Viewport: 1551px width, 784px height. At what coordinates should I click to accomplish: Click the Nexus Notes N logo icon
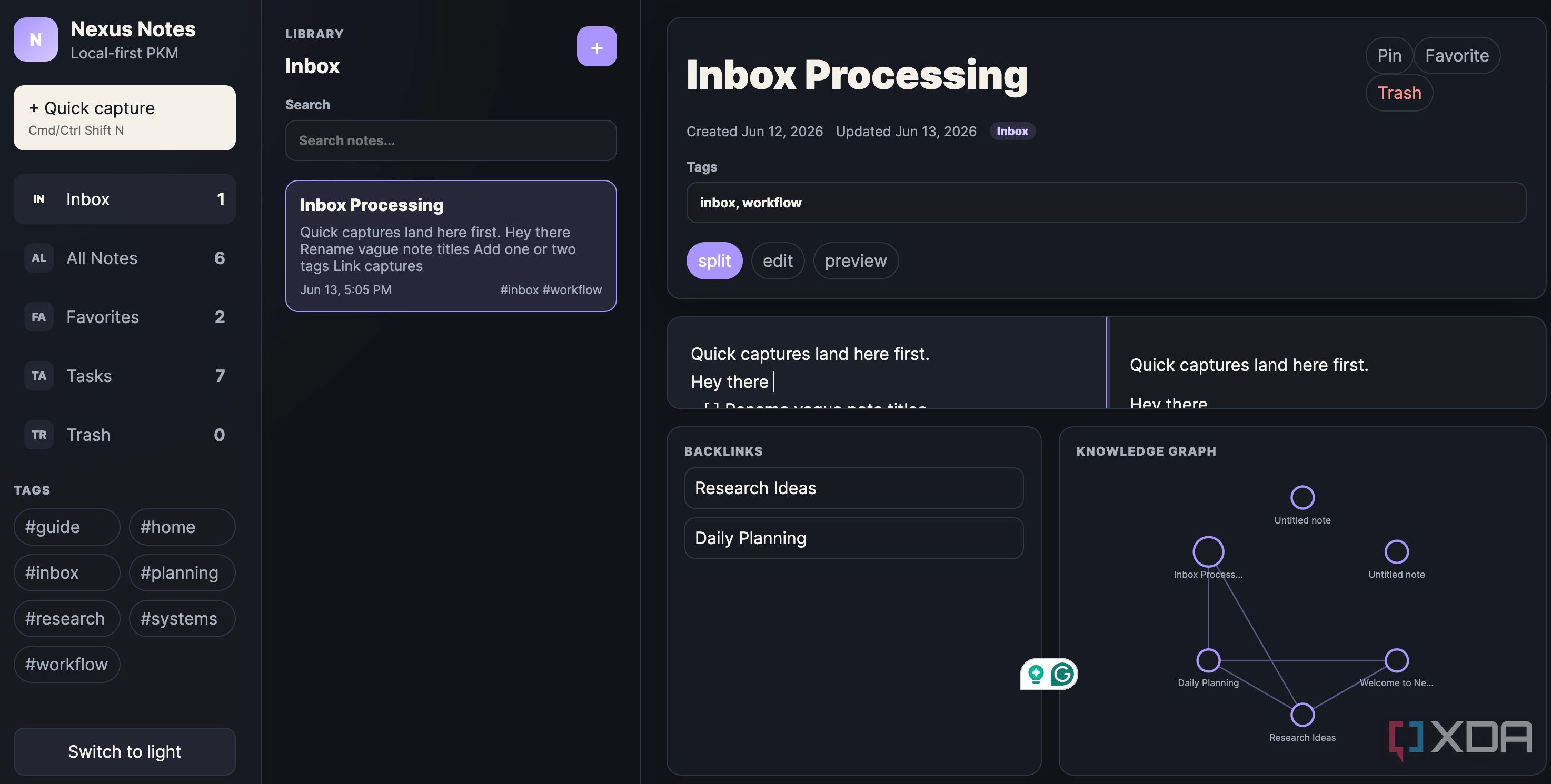[35, 39]
